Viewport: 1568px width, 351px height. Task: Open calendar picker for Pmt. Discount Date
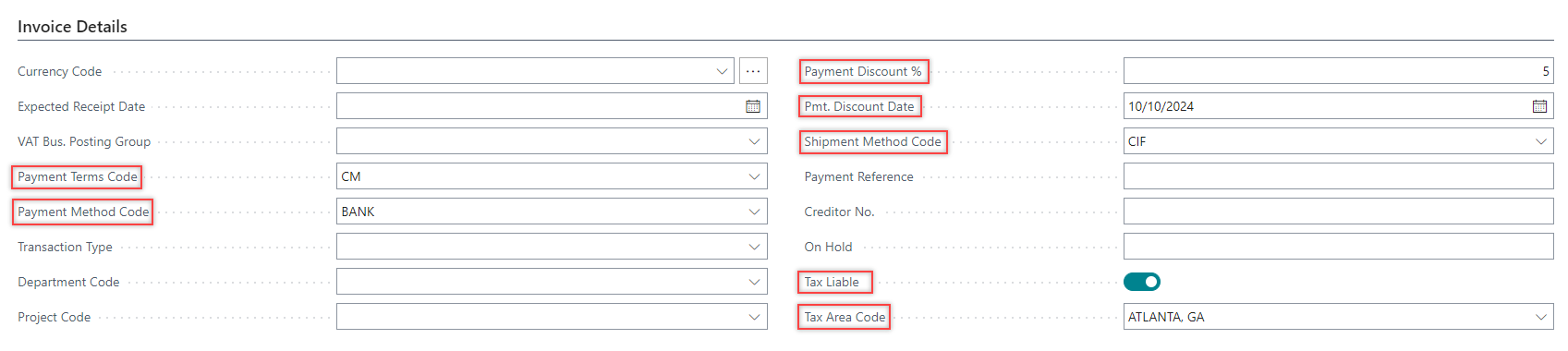tap(1539, 106)
